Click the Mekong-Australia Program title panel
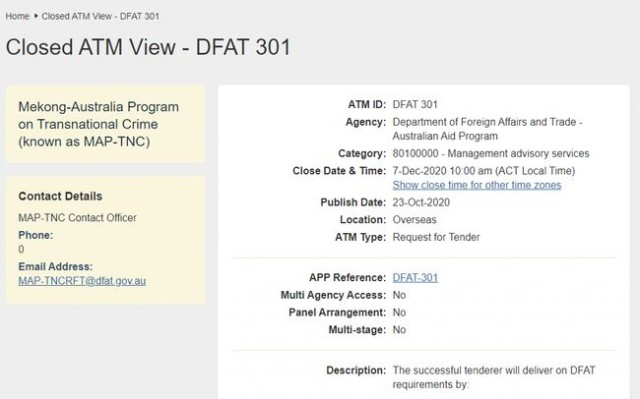The image size is (640, 399). pyautogui.click(x=106, y=124)
